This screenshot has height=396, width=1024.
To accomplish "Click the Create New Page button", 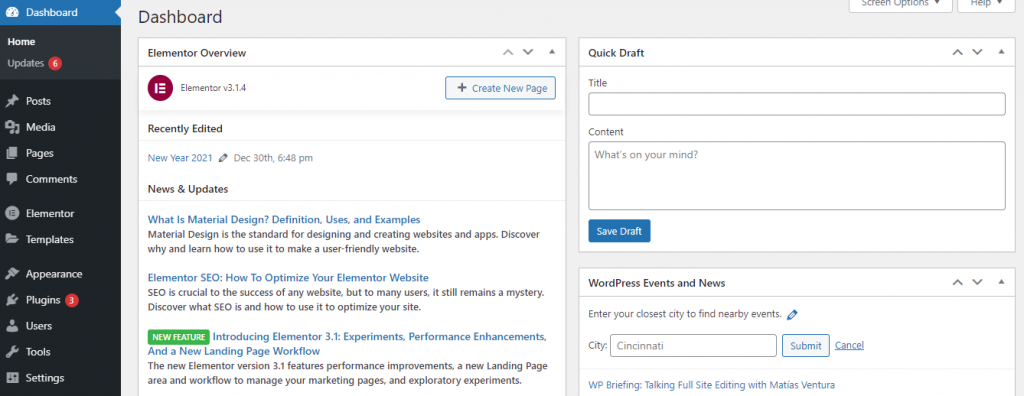I will (x=500, y=88).
